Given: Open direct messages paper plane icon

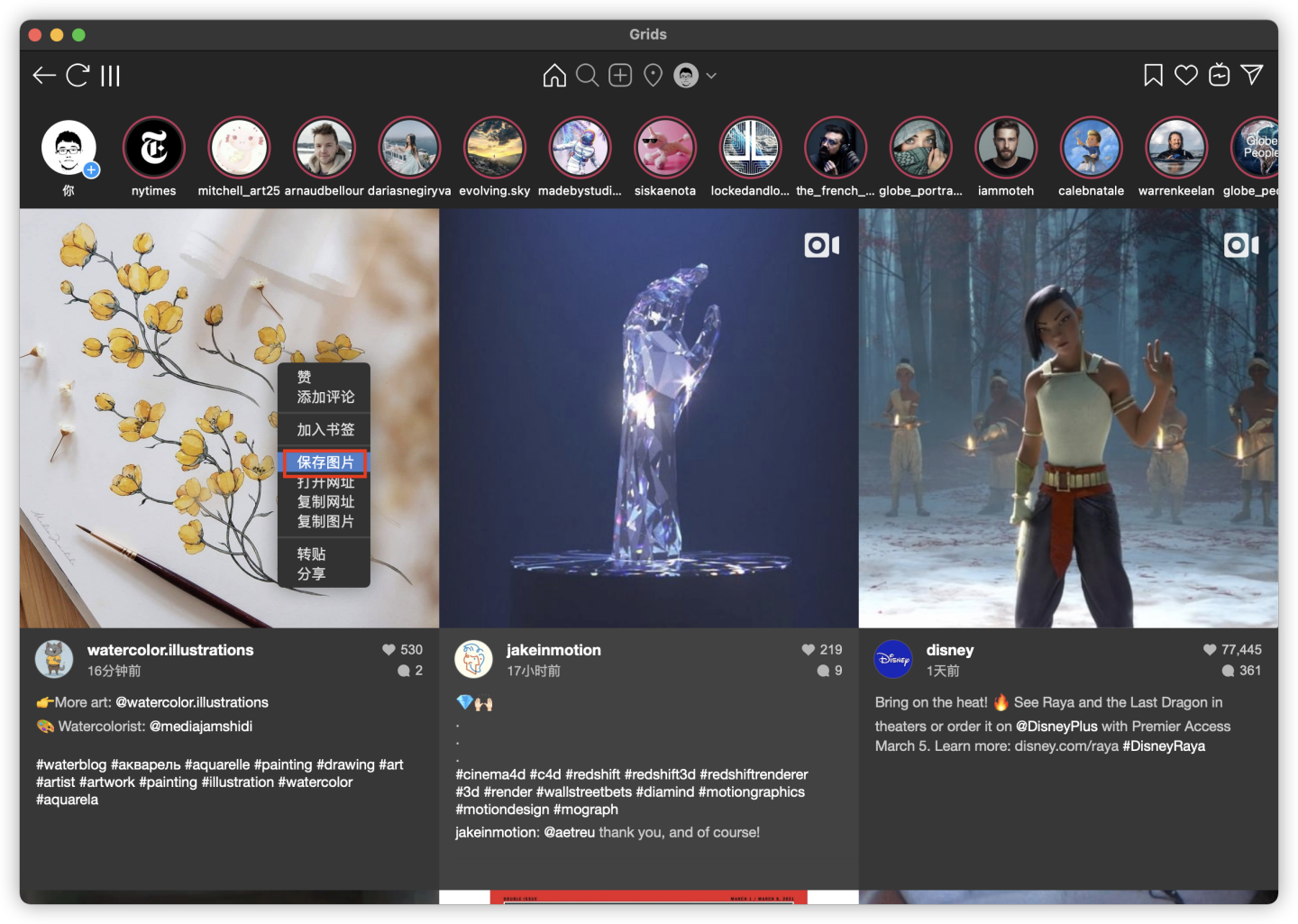Looking at the screenshot, I should click(x=1252, y=76).
